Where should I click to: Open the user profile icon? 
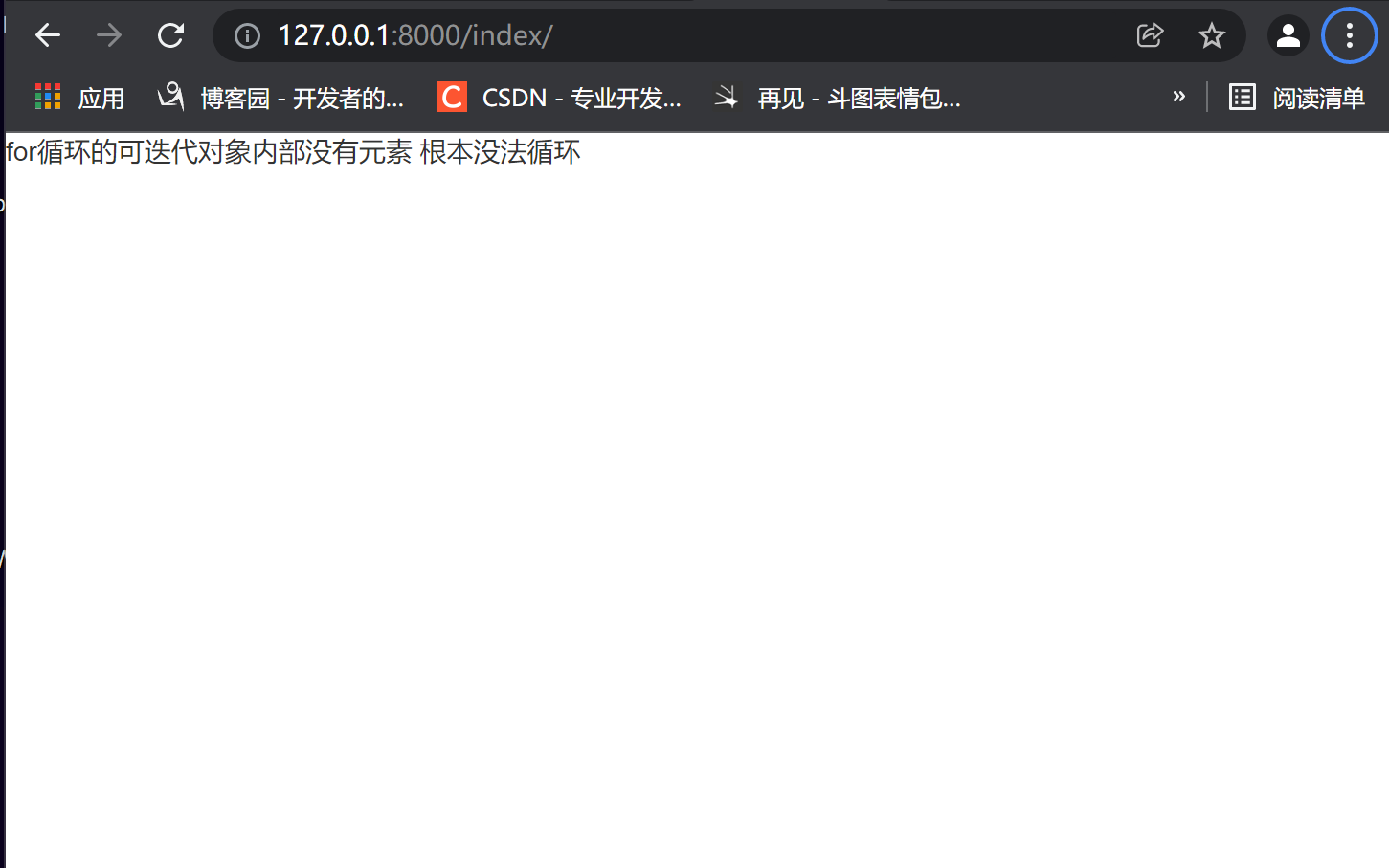[x=1288, y=35]
